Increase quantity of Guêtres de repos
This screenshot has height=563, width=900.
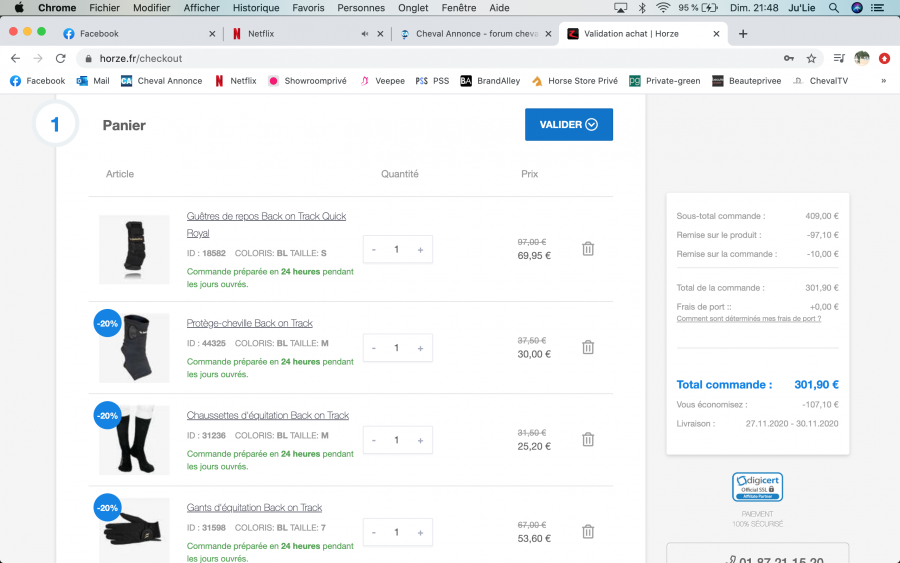click(x=420, y=250)
